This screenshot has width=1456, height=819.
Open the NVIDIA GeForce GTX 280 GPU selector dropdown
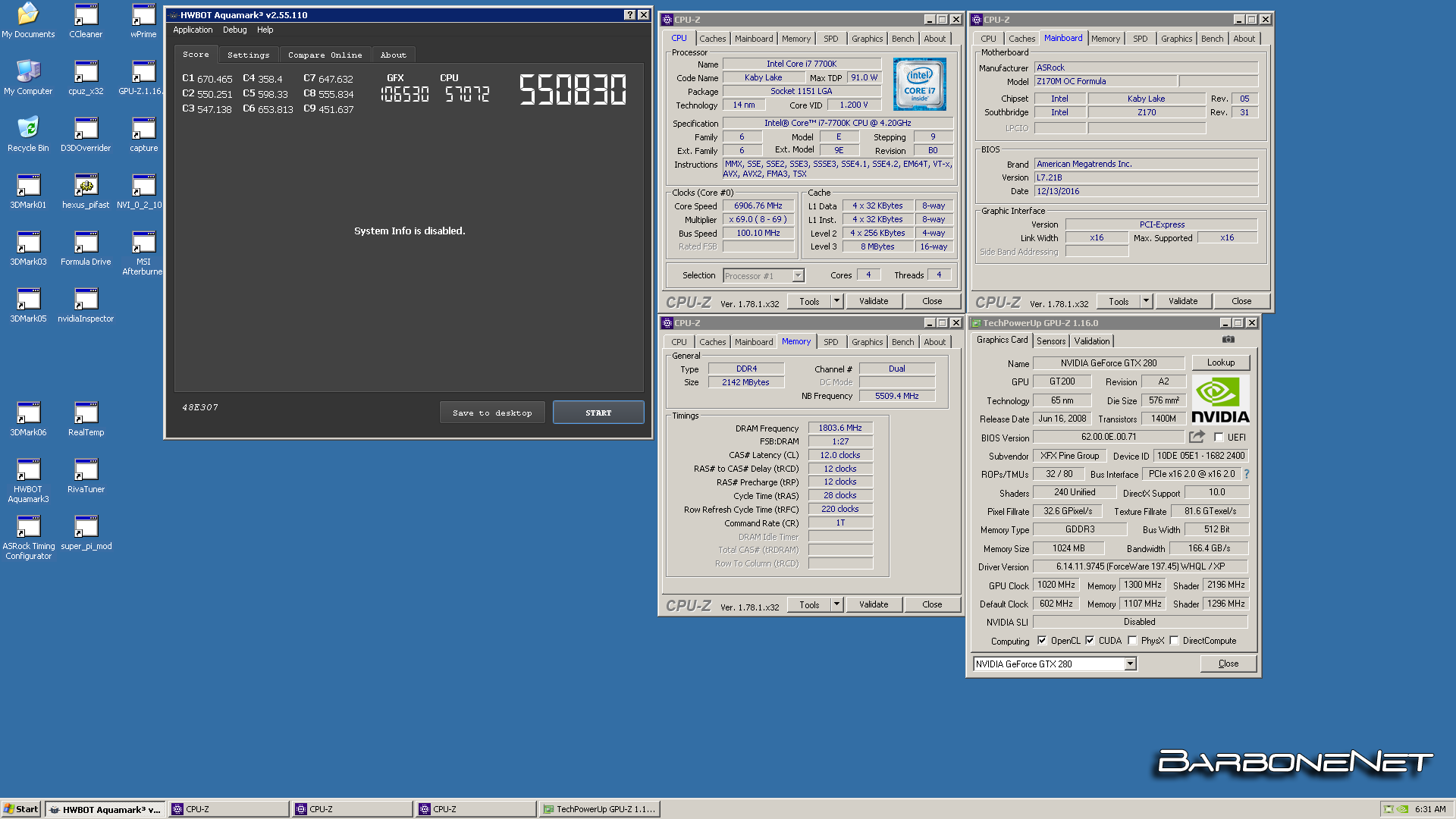pyautogui.click(x=1055, y=664)
